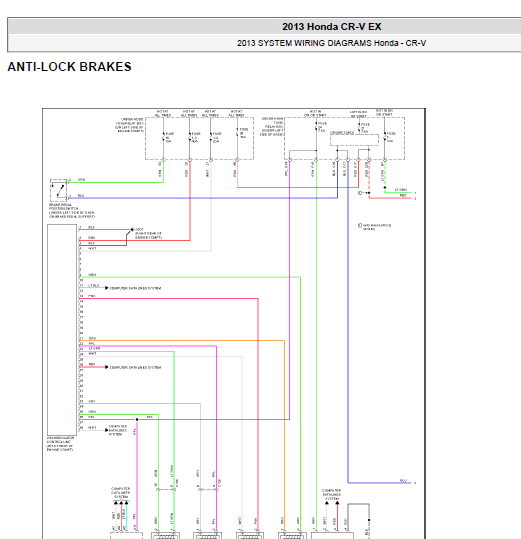Click the "GRY" label at pin 33
This screenshot has height=539, width=521.
[92, 402]
